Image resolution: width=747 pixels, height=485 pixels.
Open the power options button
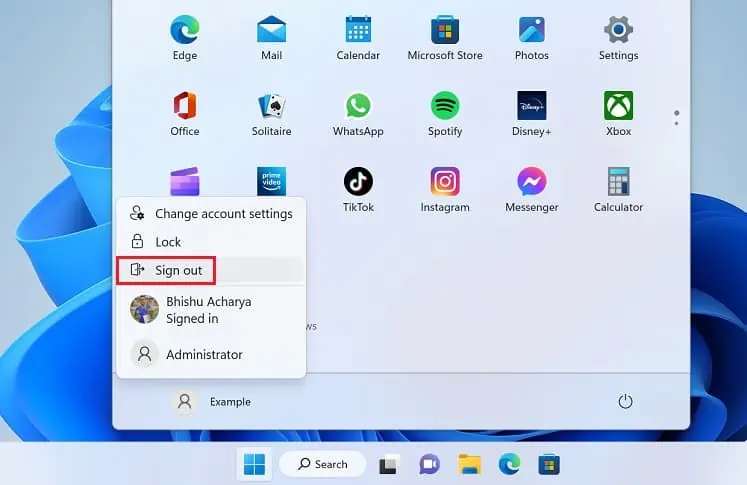click(625, 402)
